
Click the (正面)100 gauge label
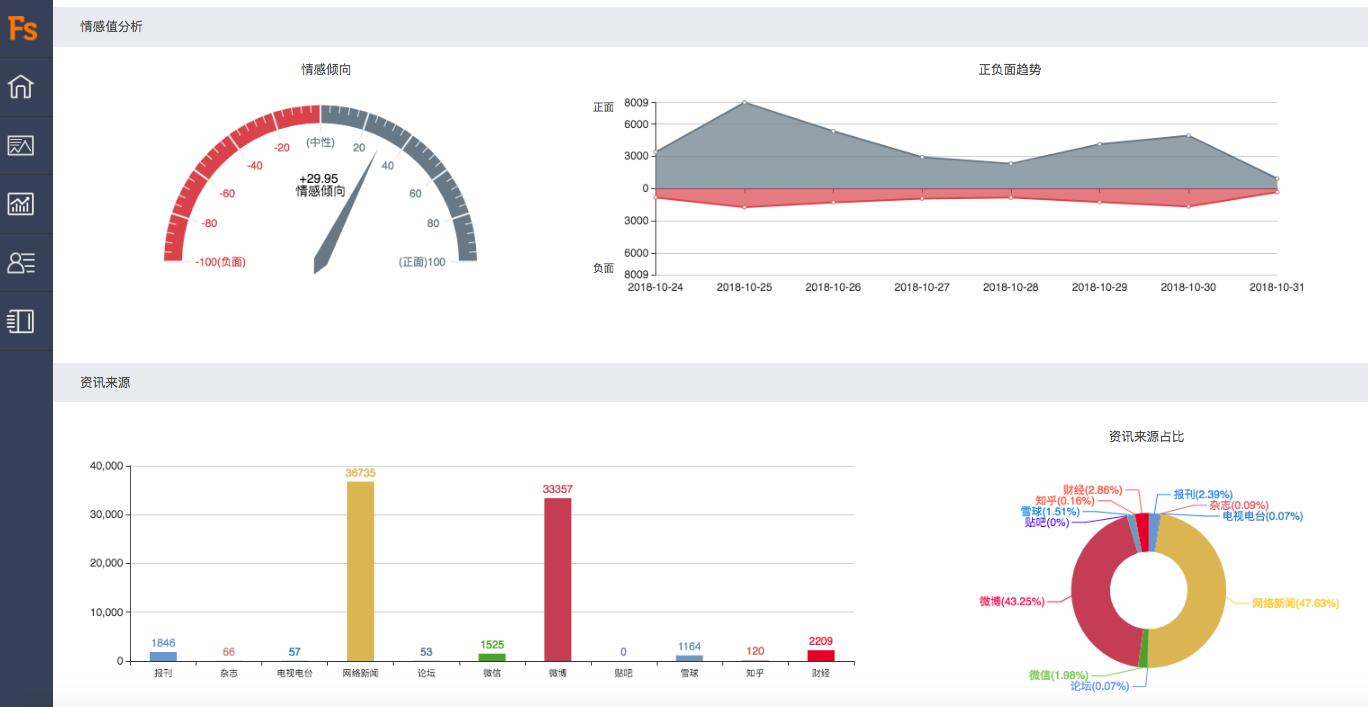(x=422, y=262)
